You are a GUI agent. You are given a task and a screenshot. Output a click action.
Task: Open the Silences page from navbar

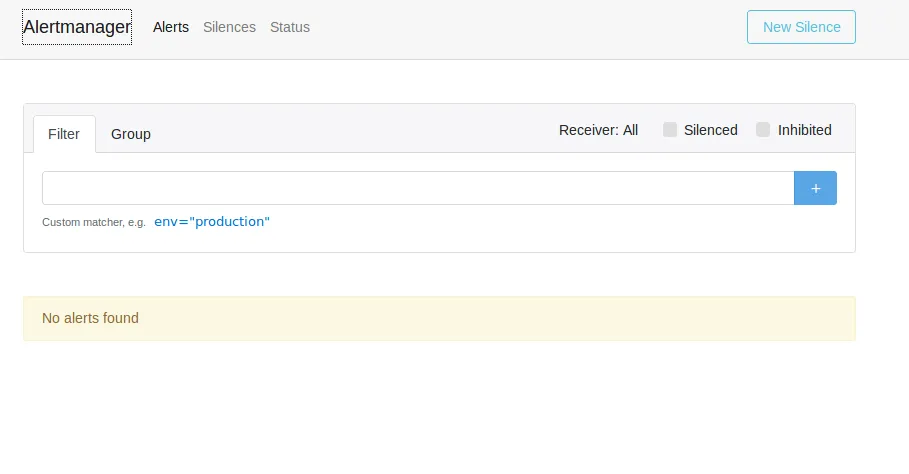tap(229, 27)
